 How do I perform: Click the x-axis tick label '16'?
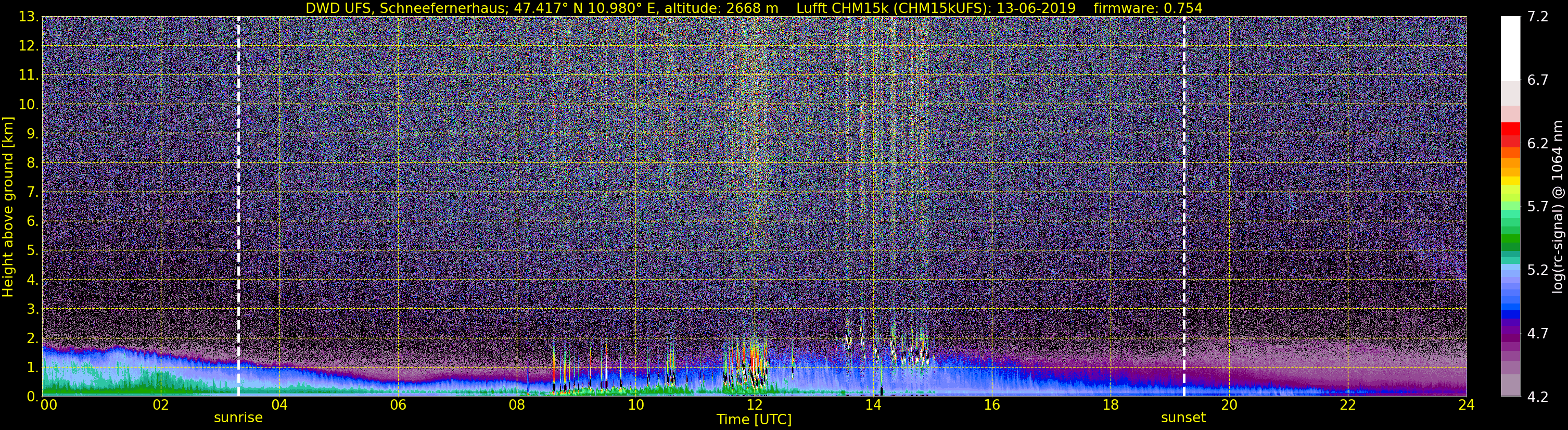(991, 405)
